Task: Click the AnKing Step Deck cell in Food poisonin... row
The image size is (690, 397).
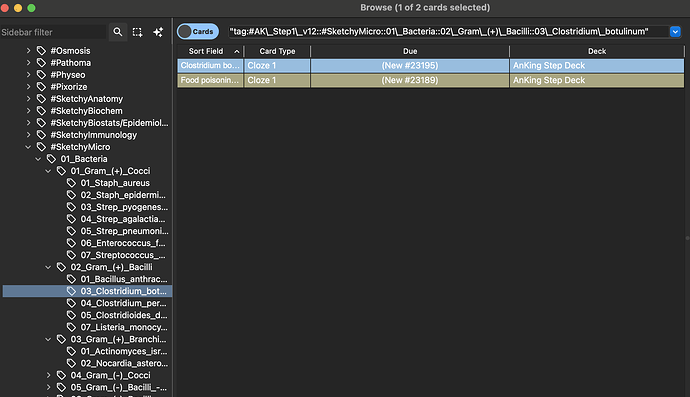Action: pyautogui.click(x=597, y=80)
